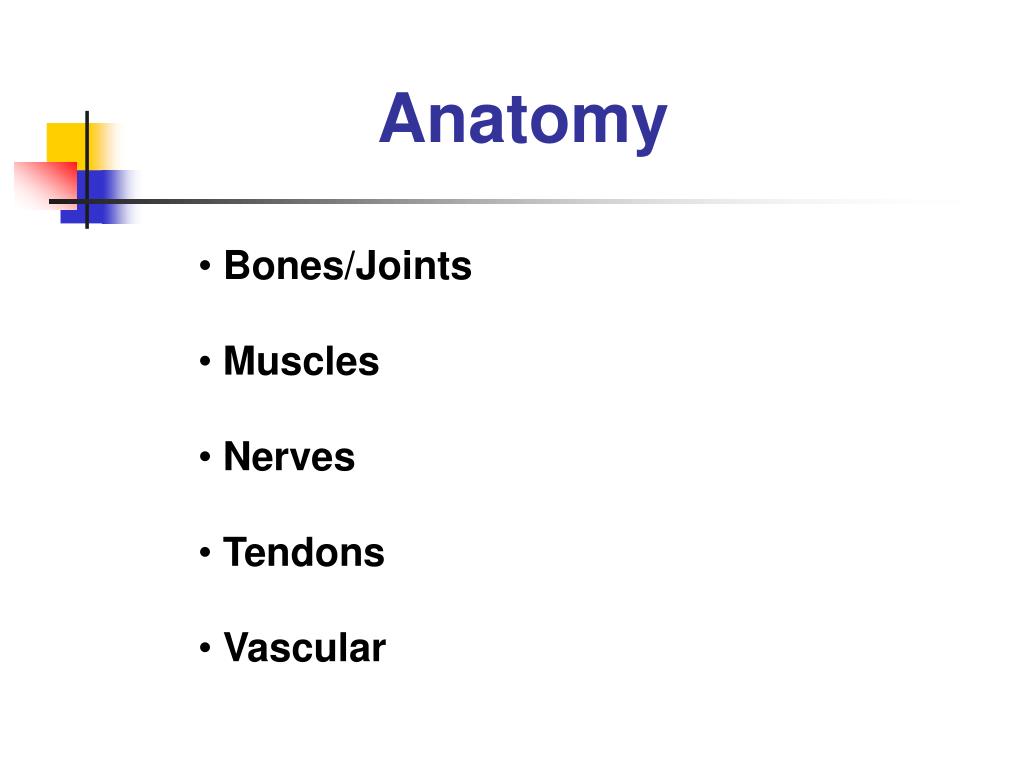The width and height of the screenshot is (1024, 768).
Task: Select the Vascular bullet text
Action: tap(304, 648)
